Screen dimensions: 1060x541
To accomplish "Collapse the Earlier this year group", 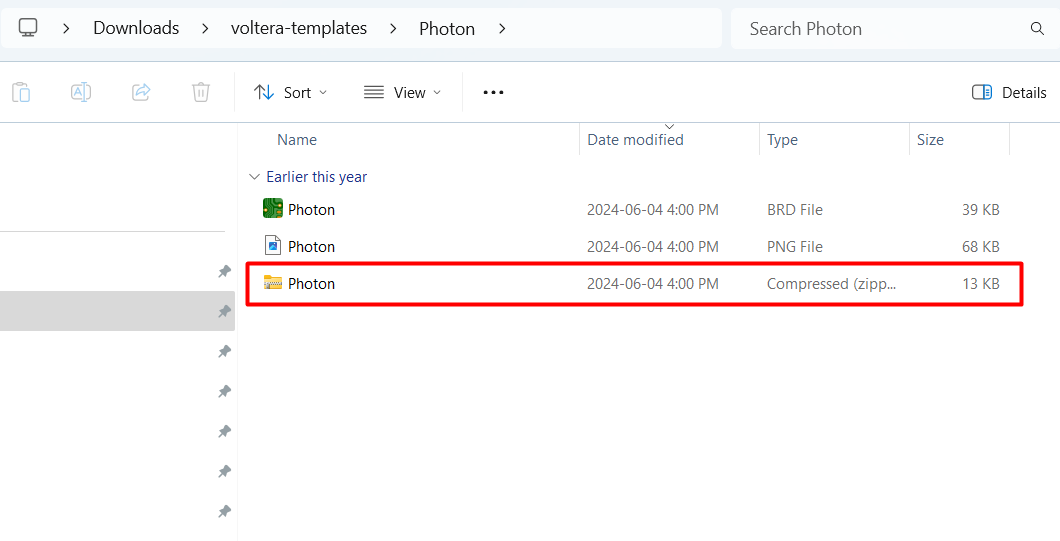I will tap(254, 177).
